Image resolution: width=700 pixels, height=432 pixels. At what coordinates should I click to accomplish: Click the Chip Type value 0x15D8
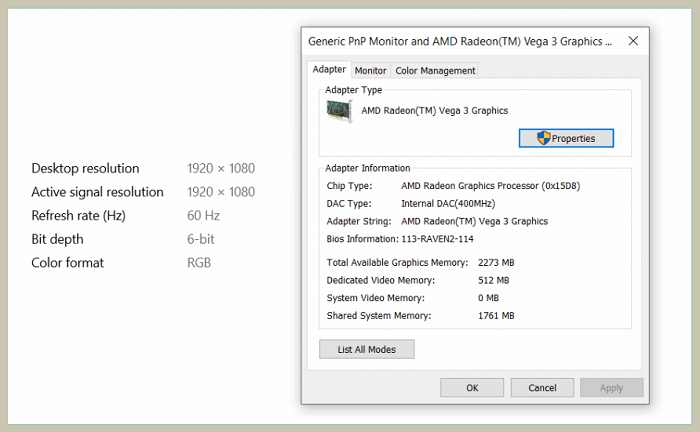491,186
